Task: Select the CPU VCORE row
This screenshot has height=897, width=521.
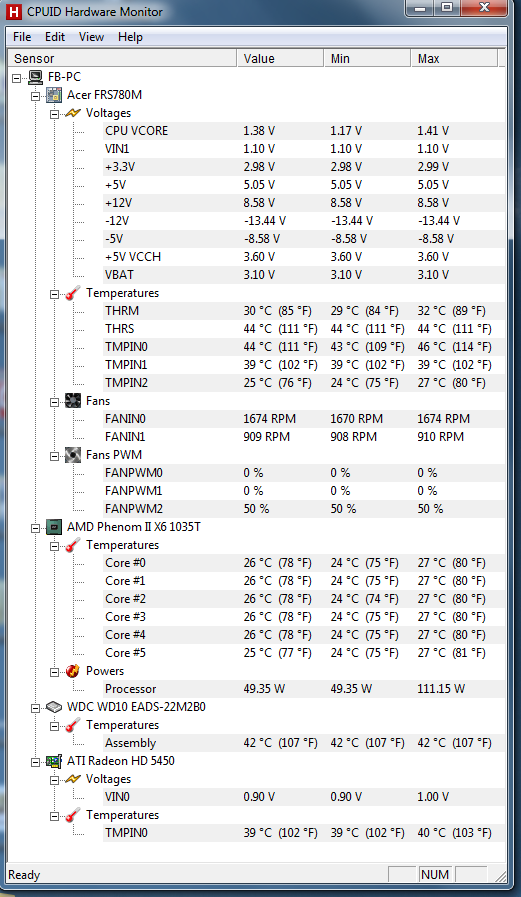Action: [304, 131]
